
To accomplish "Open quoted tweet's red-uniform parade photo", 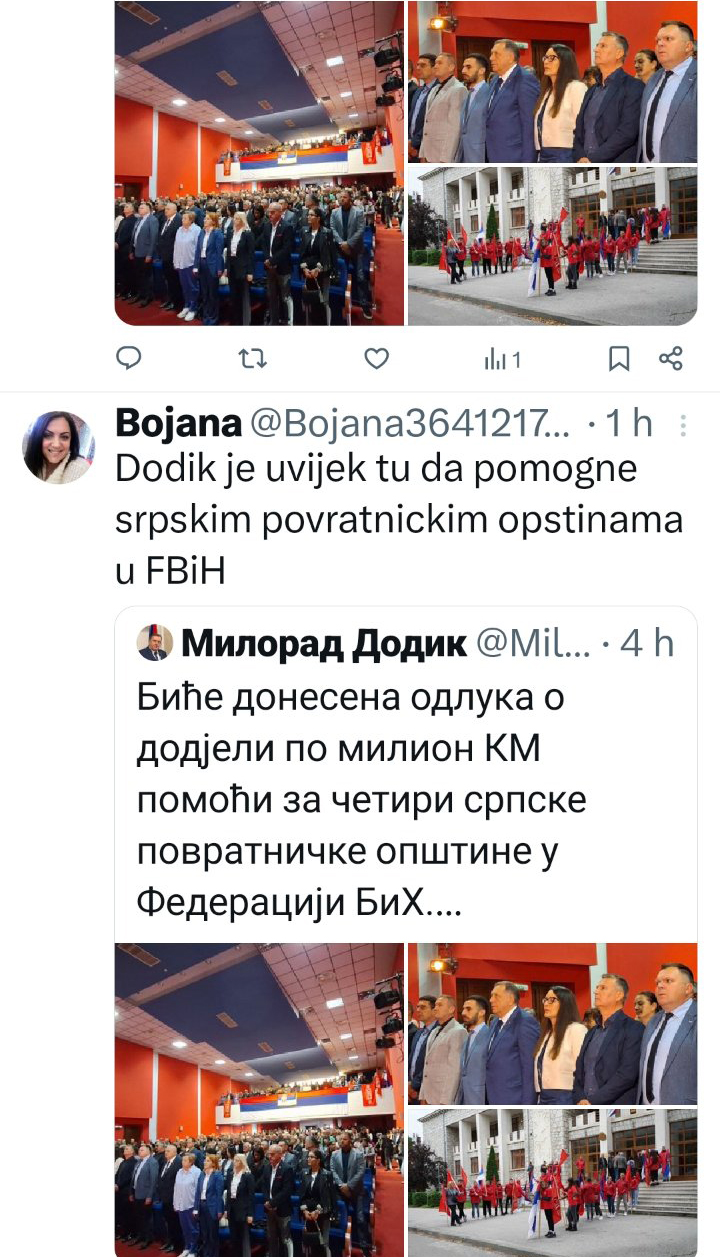I will [553, 1182].
